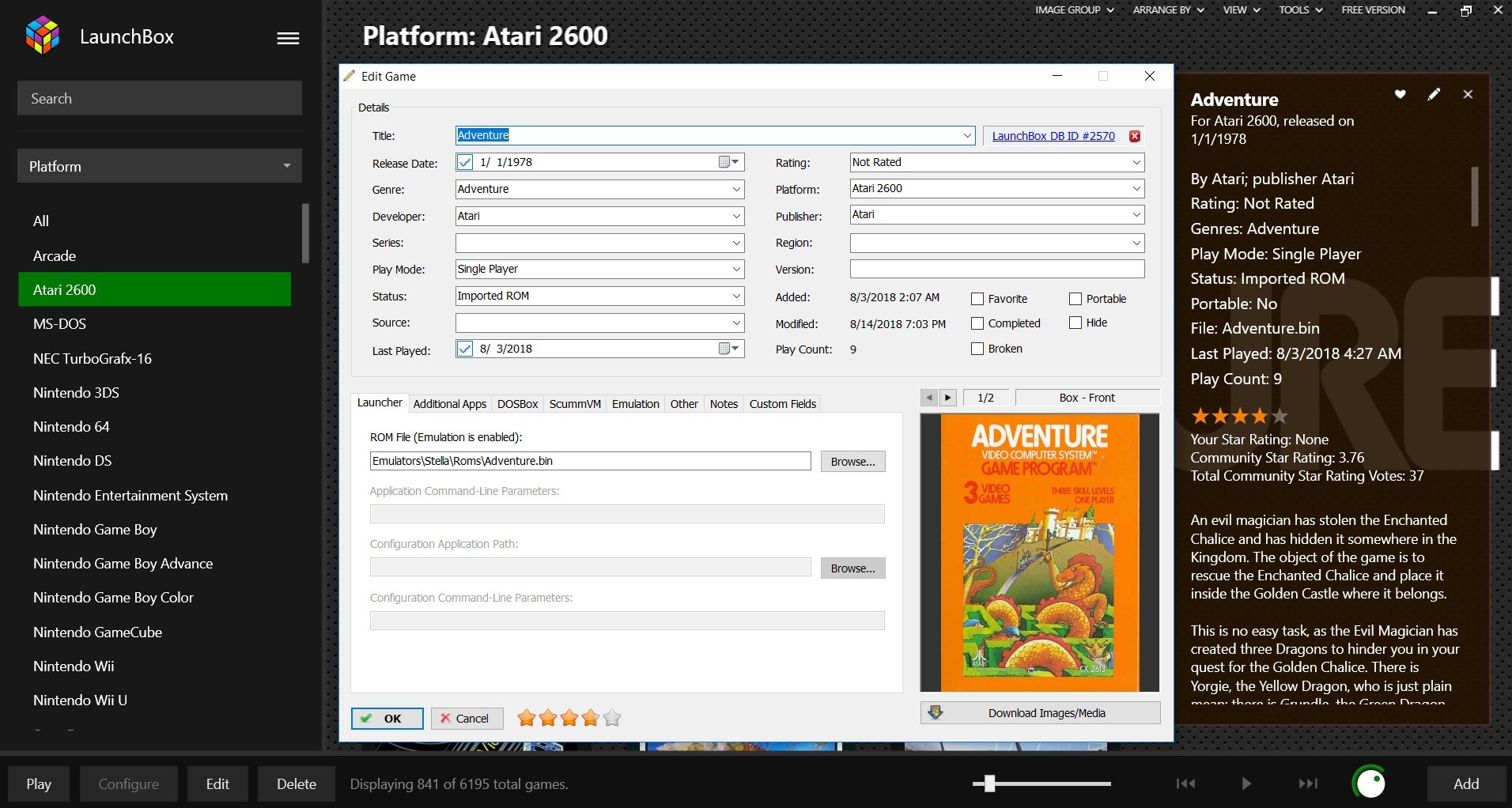Adjust the image size slider handle
Screen dimensions: 1512x808
(988, 783)
